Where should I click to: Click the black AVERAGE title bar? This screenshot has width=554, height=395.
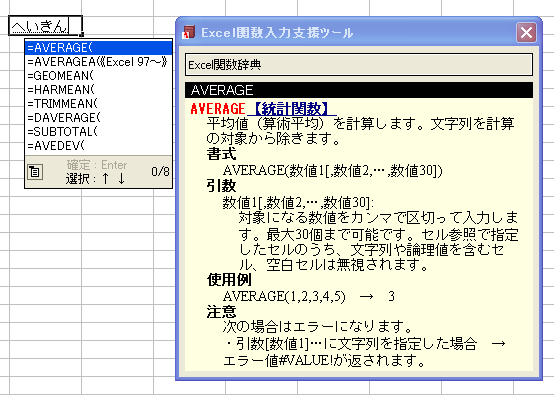pos(359,90)
